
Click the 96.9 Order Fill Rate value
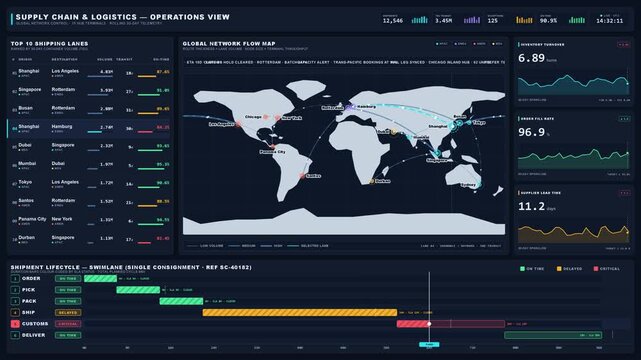(x=531, y=132)
